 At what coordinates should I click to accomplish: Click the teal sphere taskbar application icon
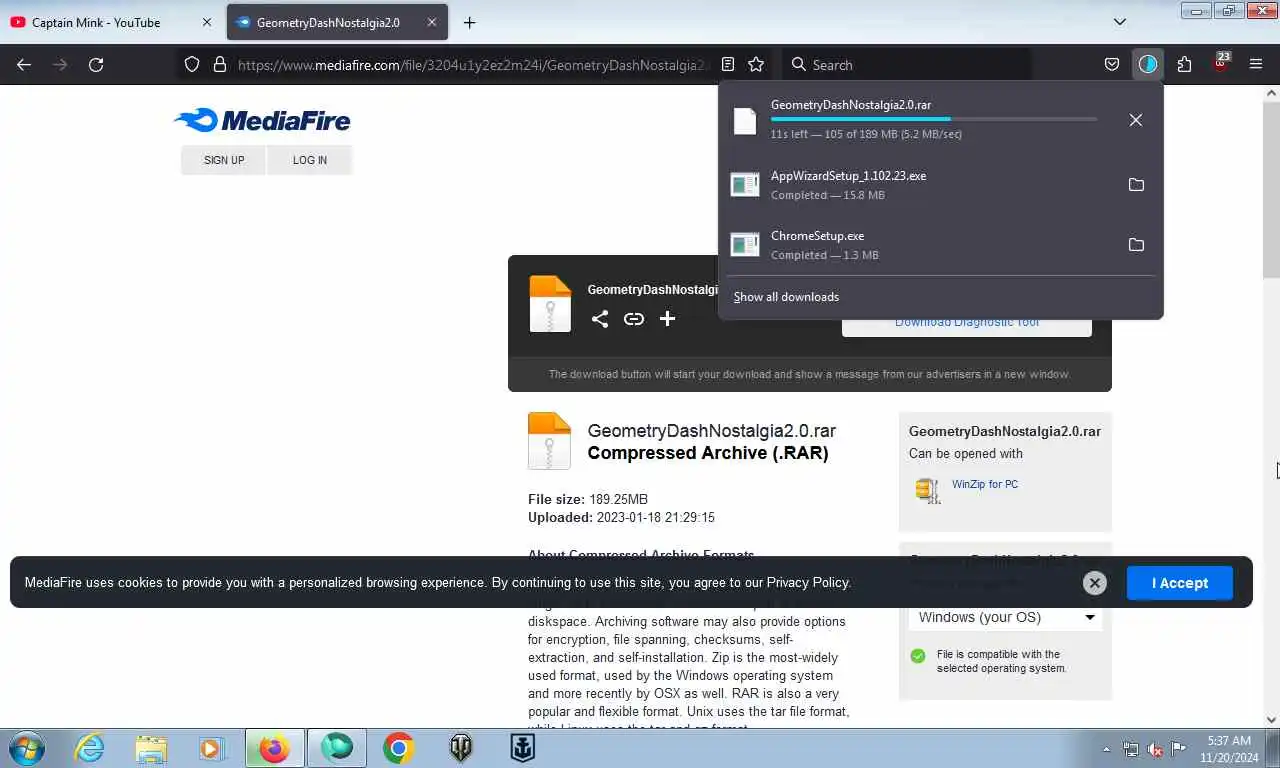[x=337, y=748]
